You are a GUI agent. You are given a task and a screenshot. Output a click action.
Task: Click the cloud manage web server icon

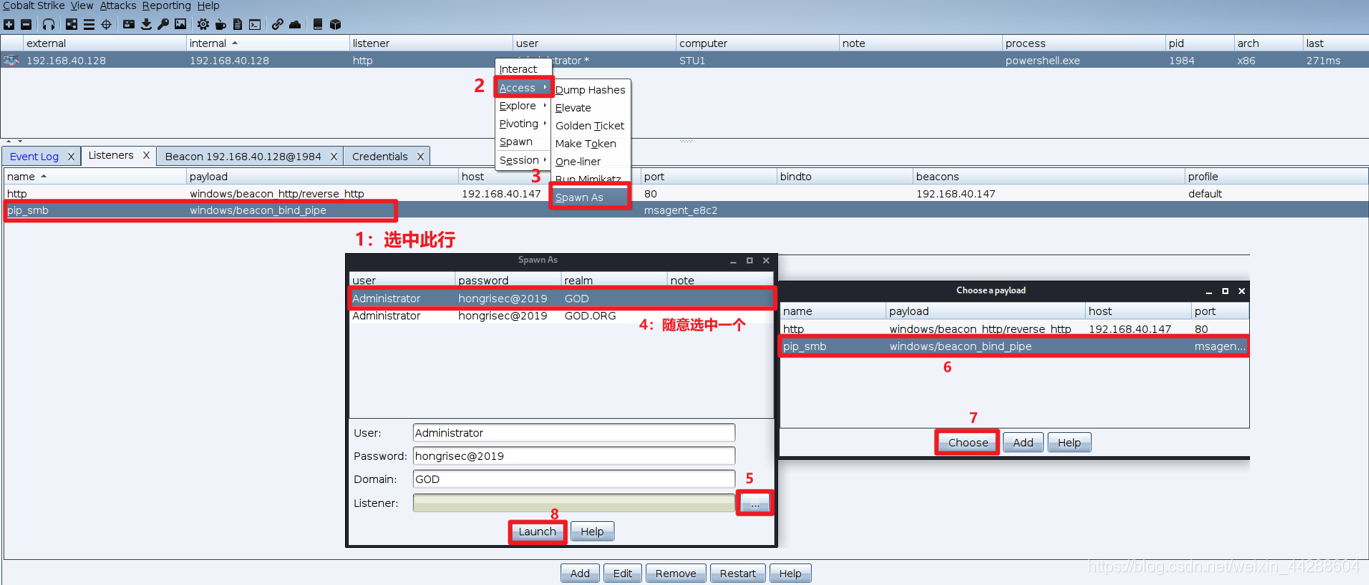(x=295, y=24)
